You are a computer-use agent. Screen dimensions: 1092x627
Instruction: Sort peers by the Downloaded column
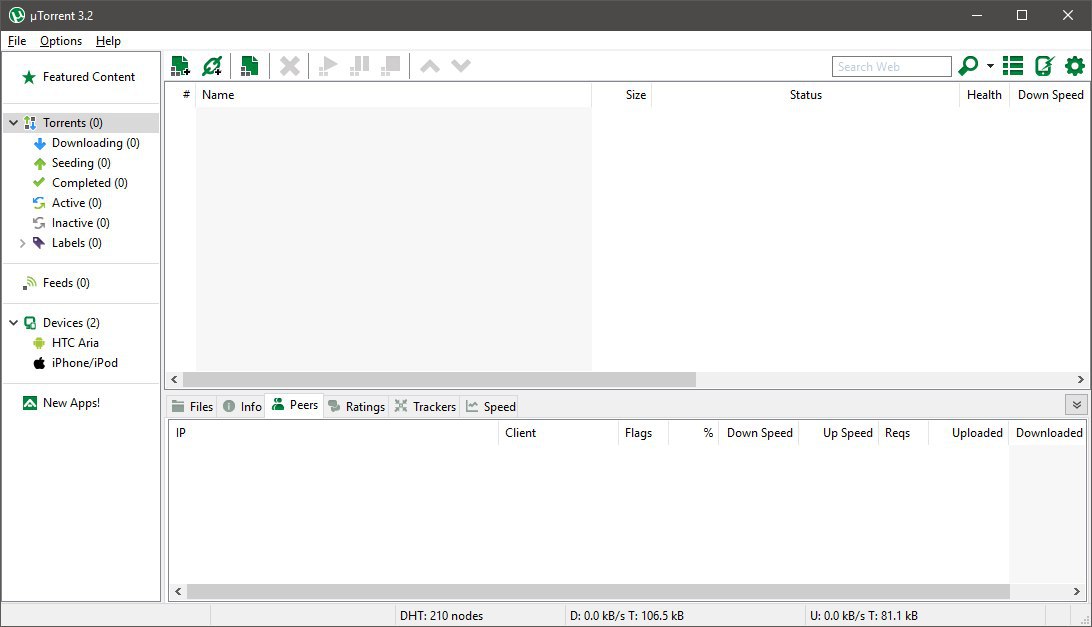pos(1047,433)
